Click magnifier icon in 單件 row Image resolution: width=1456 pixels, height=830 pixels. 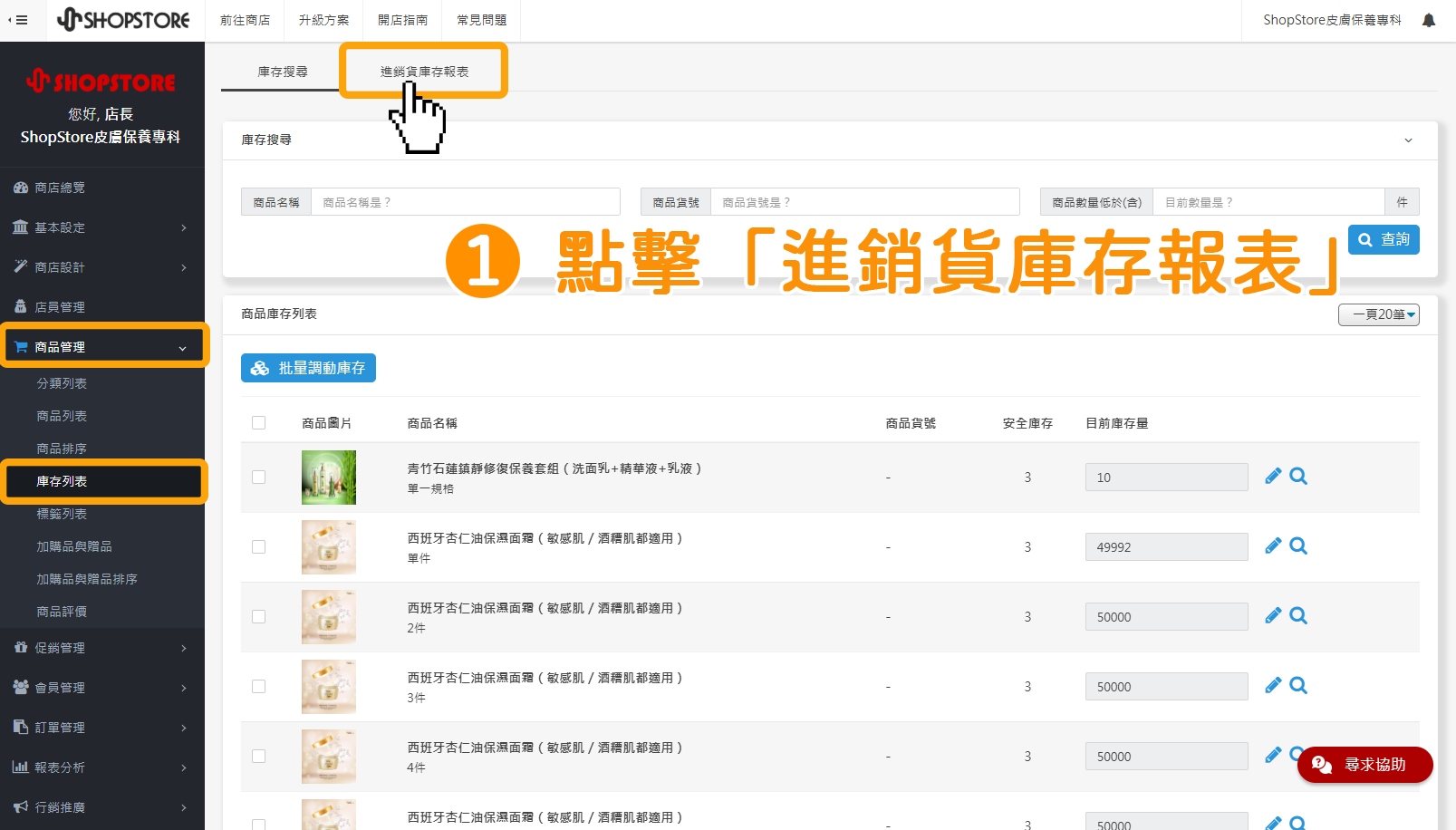[x=1298, y=546]
